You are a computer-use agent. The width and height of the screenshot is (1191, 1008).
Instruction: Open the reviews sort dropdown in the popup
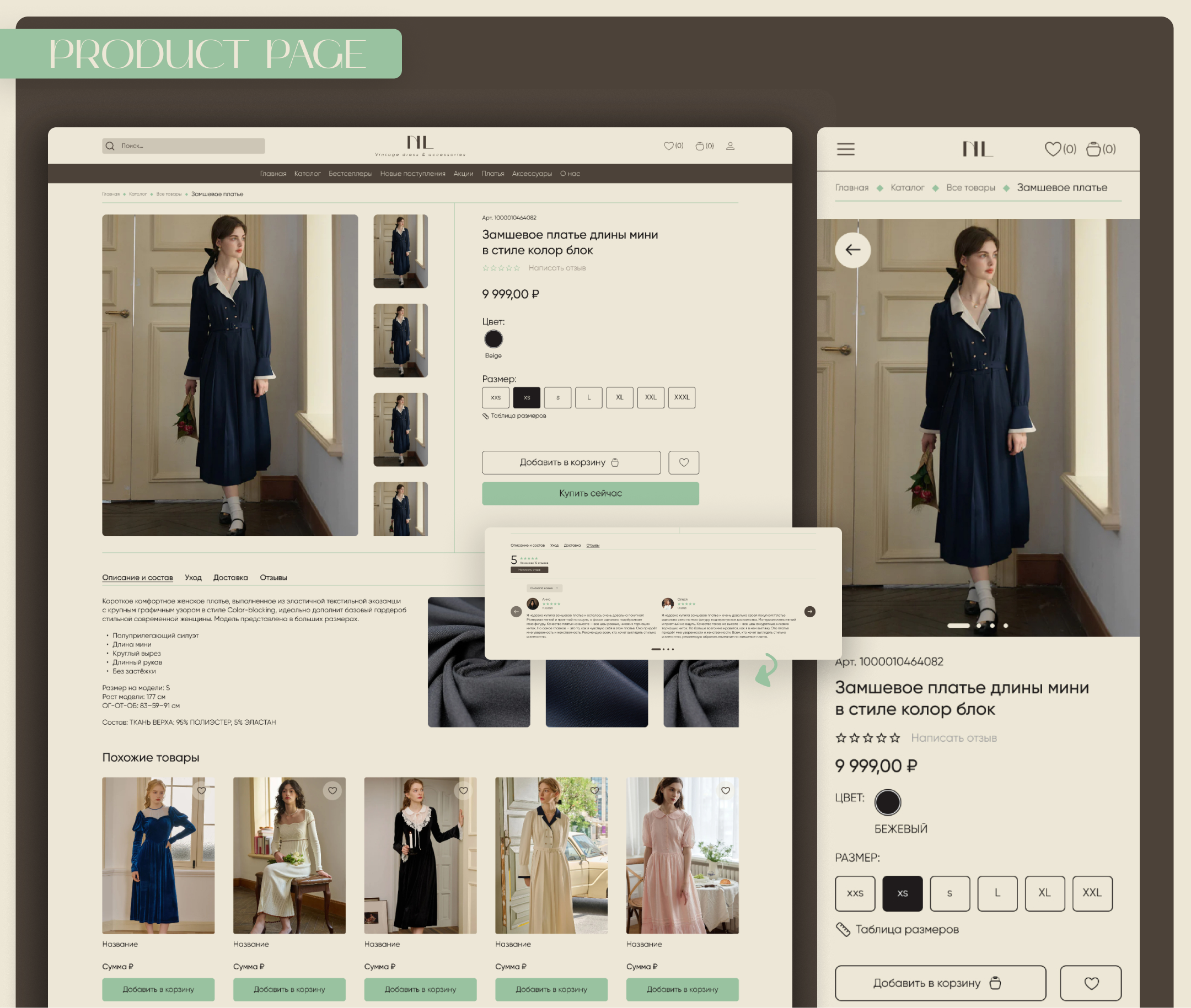544,588
